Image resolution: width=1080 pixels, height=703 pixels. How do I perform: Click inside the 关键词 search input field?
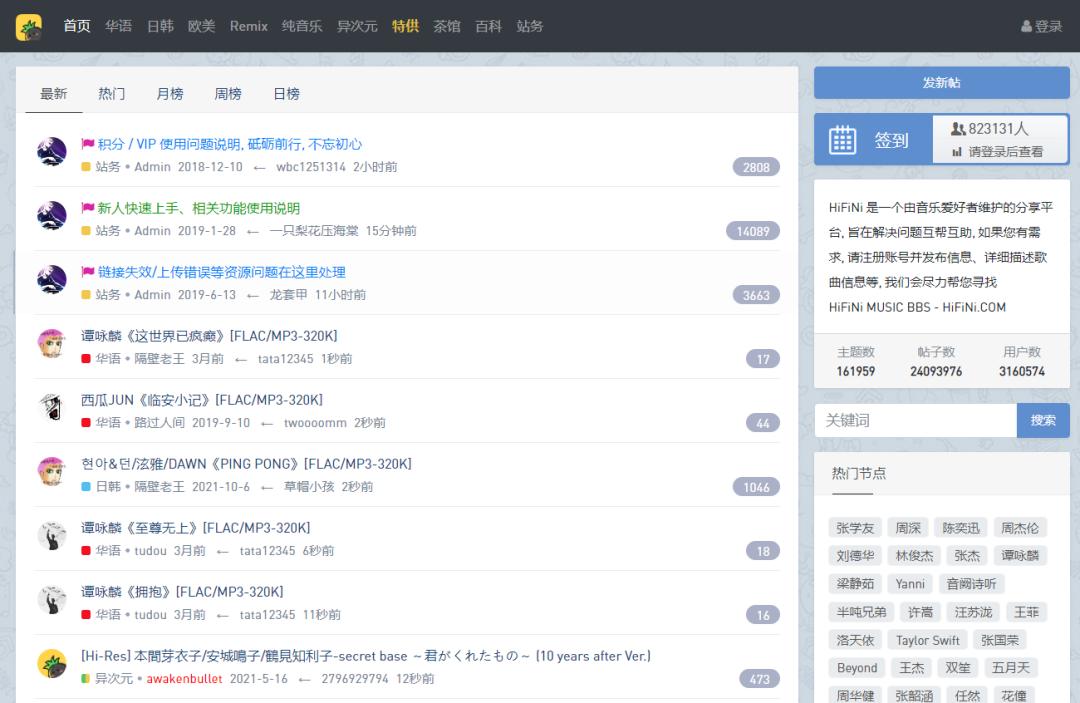point(910,420)
